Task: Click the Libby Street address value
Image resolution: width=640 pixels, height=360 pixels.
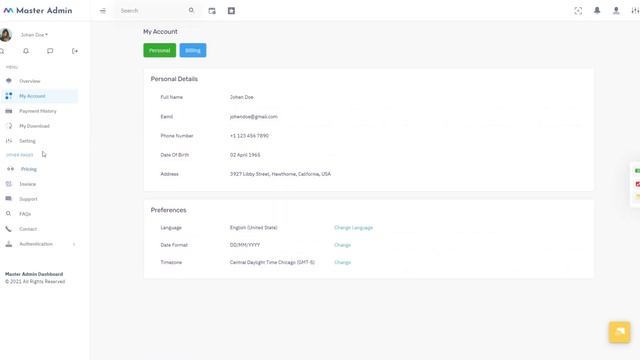Action: click(280, 174)
